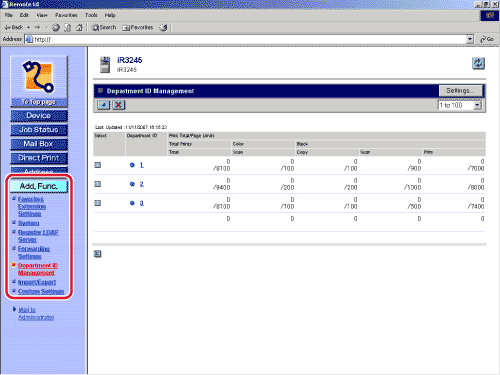Screen dimensions: 500x375
Task: Expand the address bar history dropdown
Action: coord(470,39)
